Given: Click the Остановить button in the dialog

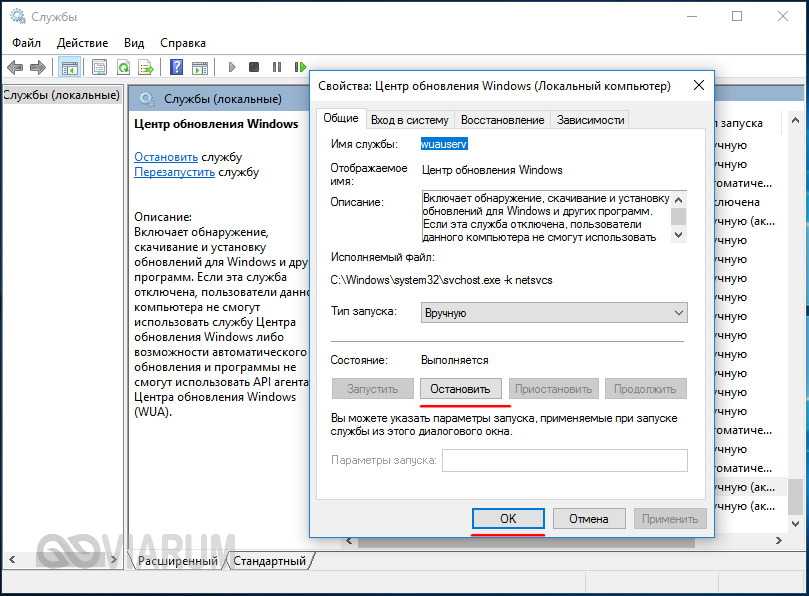Looking at the screenshot, I should point(460,389).
